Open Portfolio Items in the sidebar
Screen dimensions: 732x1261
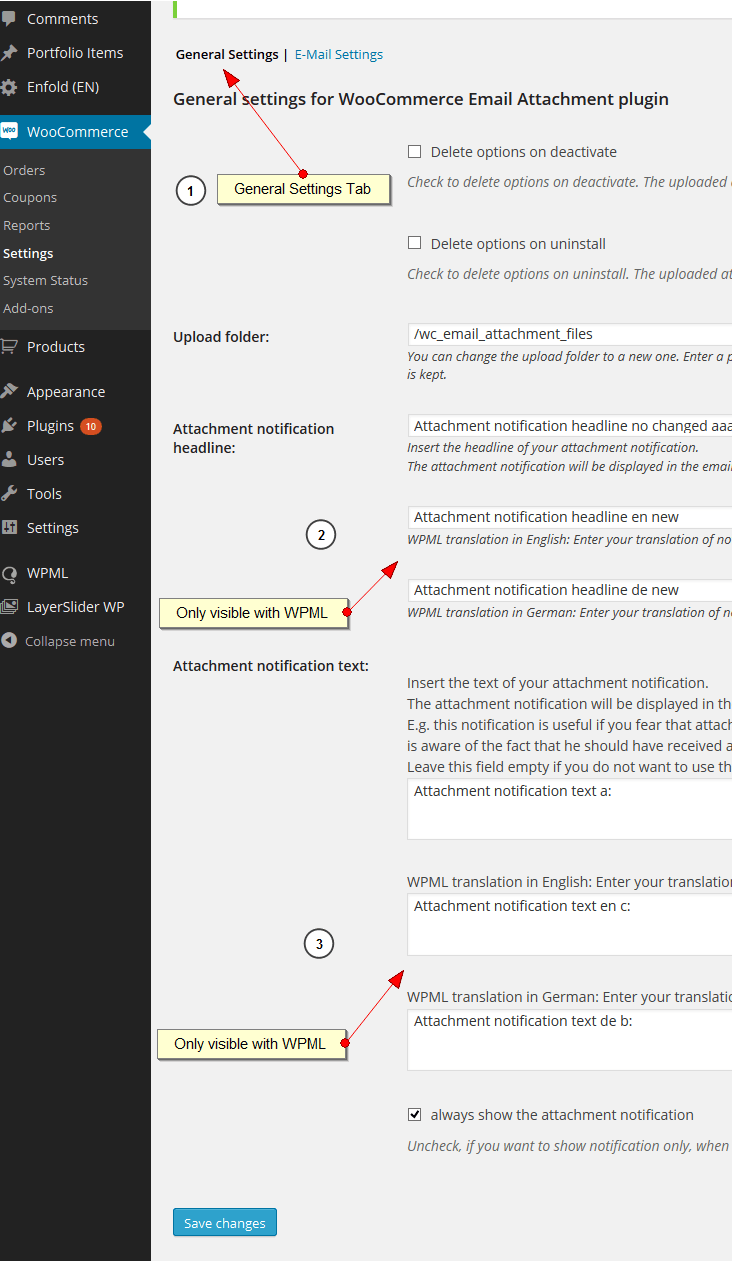coord(75,53)
